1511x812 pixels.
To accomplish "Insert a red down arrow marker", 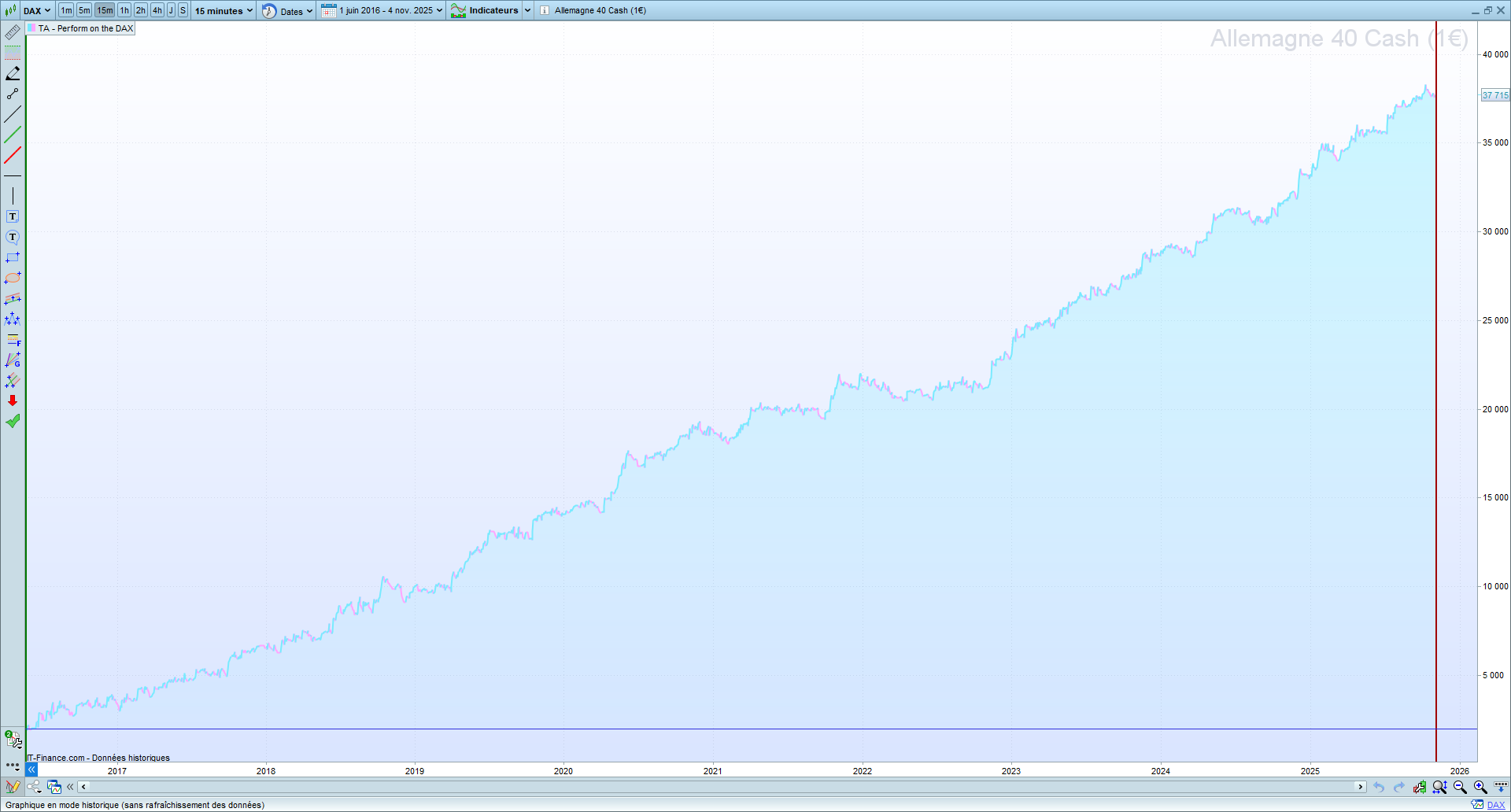I will [13, 400].
